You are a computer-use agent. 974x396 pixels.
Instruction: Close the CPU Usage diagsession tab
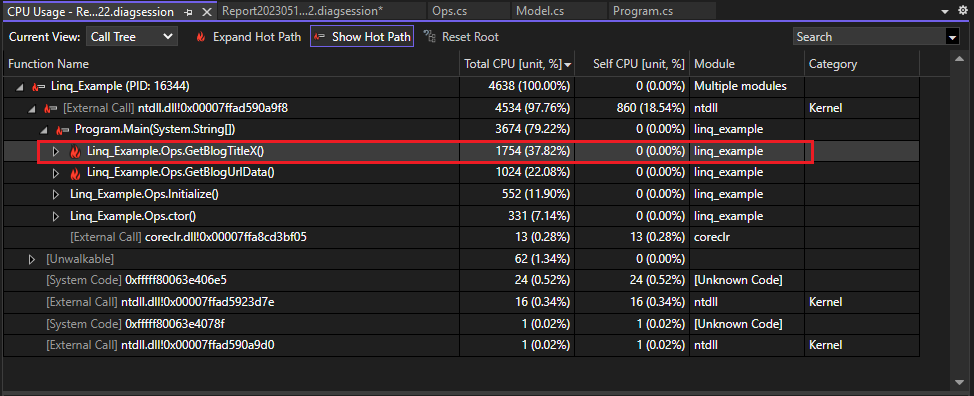[x=207, y=11]
